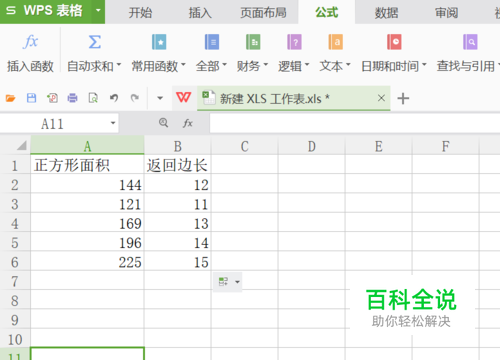Switch to the 插入 ribbon tab

point(200,13)
